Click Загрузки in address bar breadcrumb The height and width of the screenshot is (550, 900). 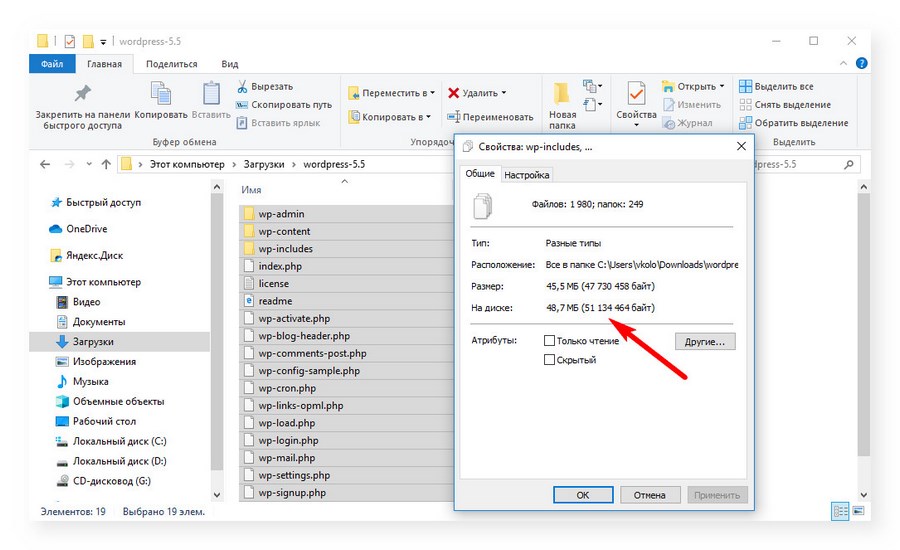tap(264, 164)
